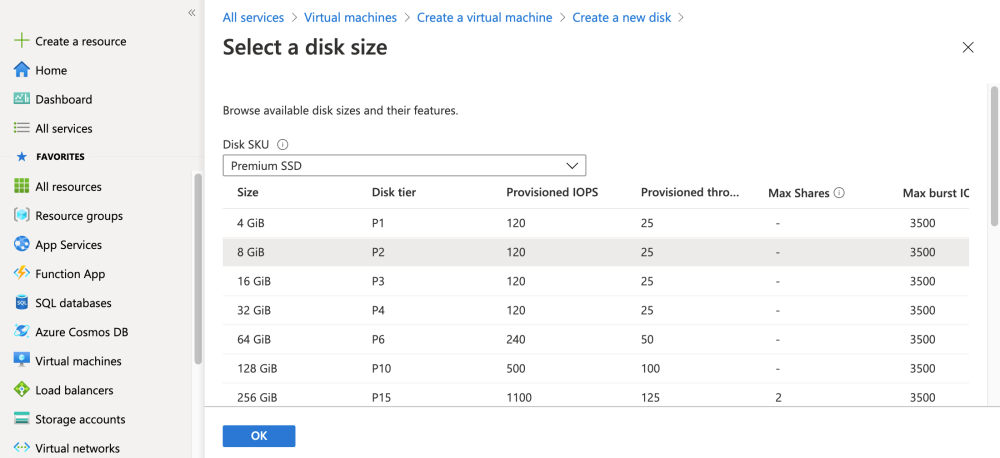1000x458 pixels.
Task: Open Resource groups via its cube icon
Action: pos(22,215)
